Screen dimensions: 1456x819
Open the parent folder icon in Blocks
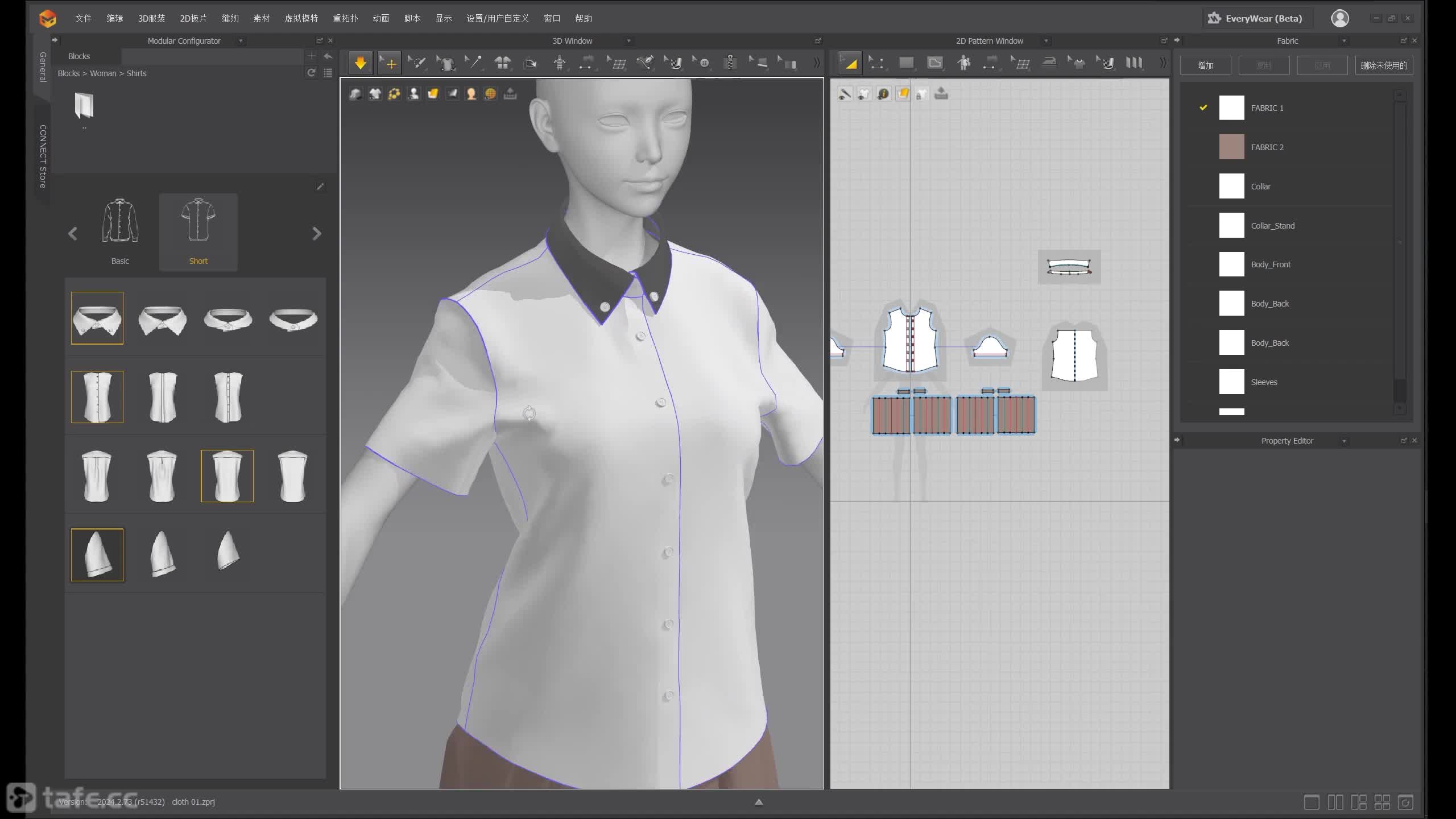(x=84, y=106)
